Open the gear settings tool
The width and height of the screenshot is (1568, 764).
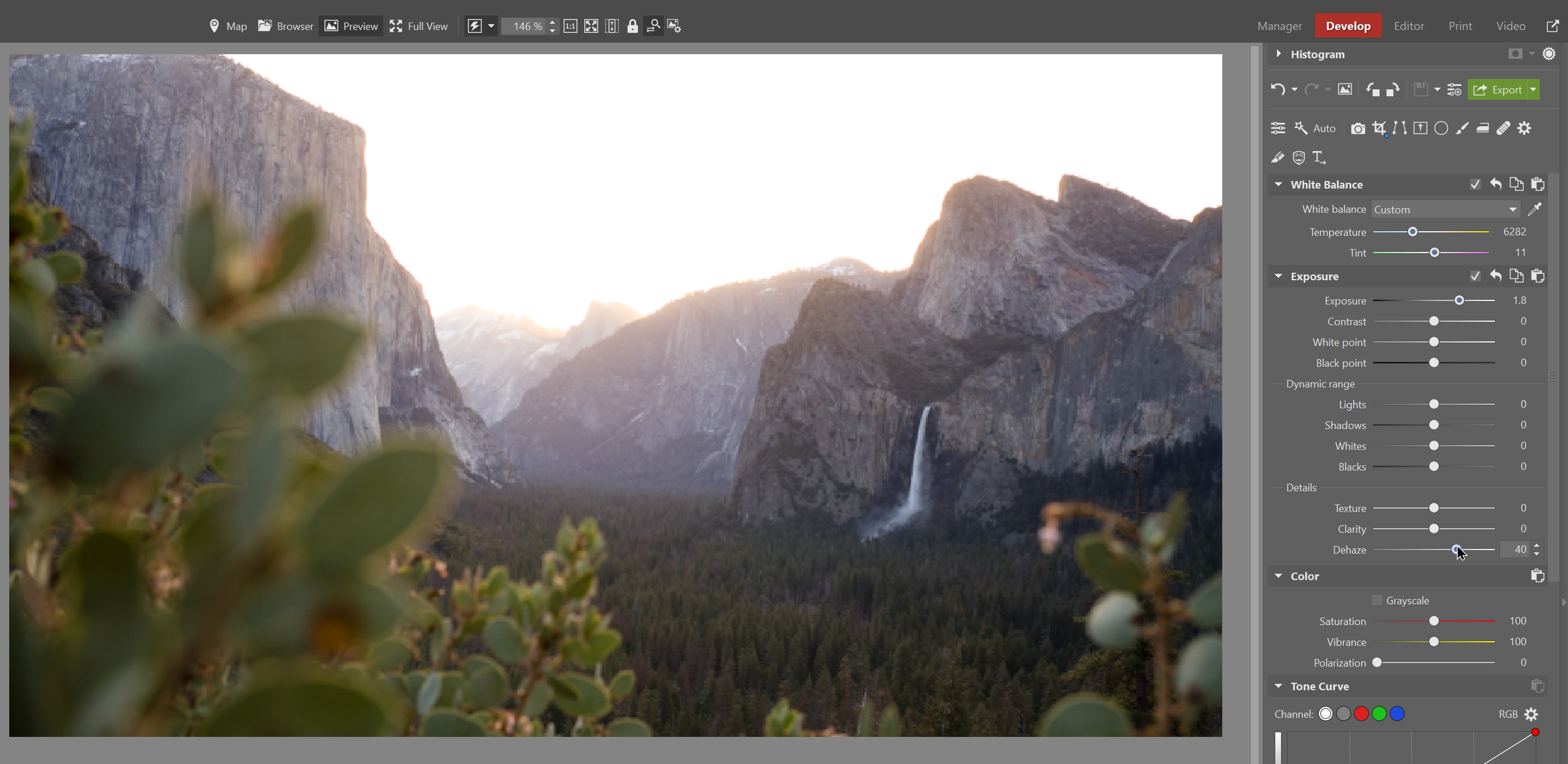point(1524,128)
